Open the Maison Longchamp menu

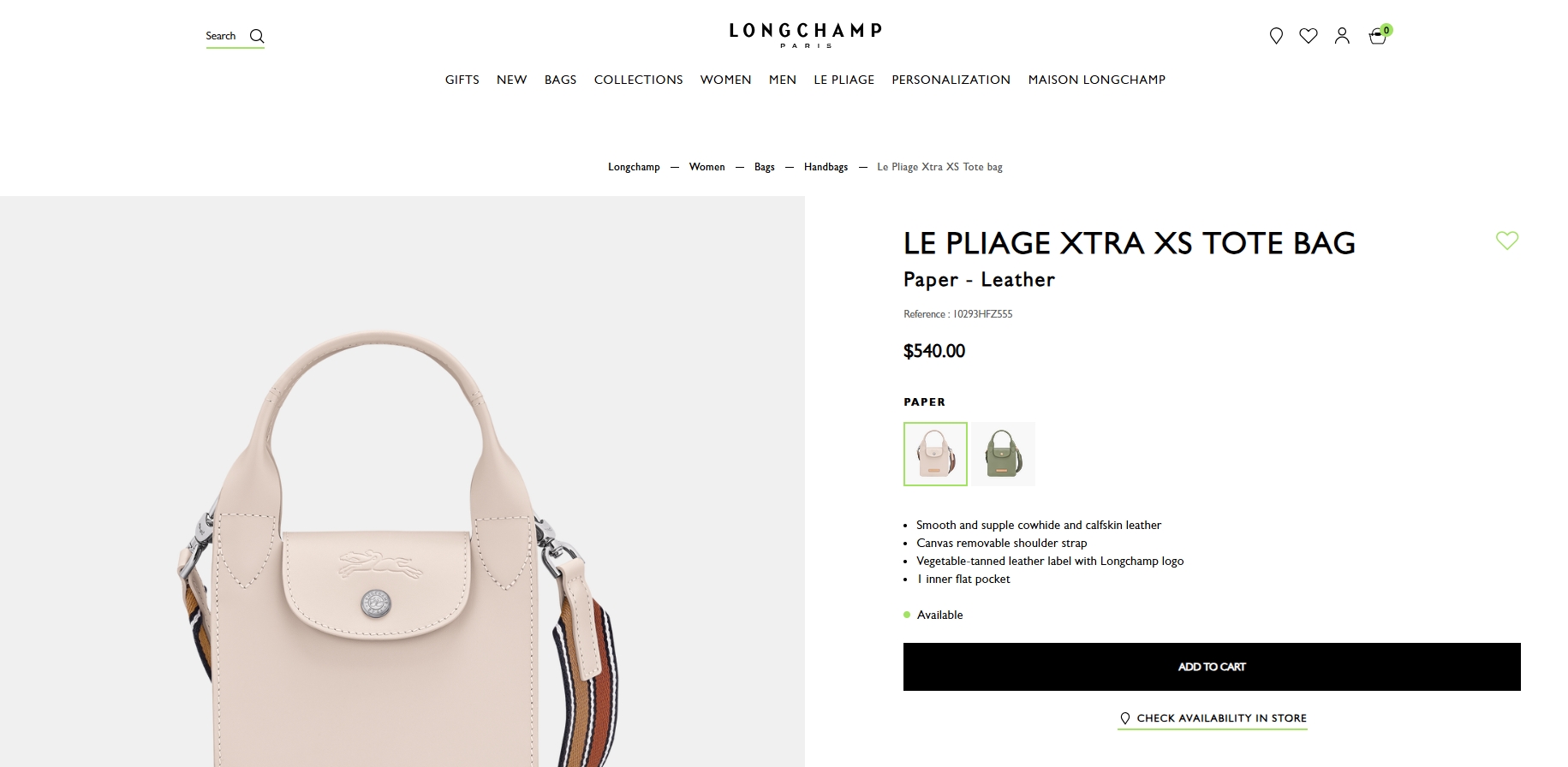pyautogui.click(x=1097, y=80)
